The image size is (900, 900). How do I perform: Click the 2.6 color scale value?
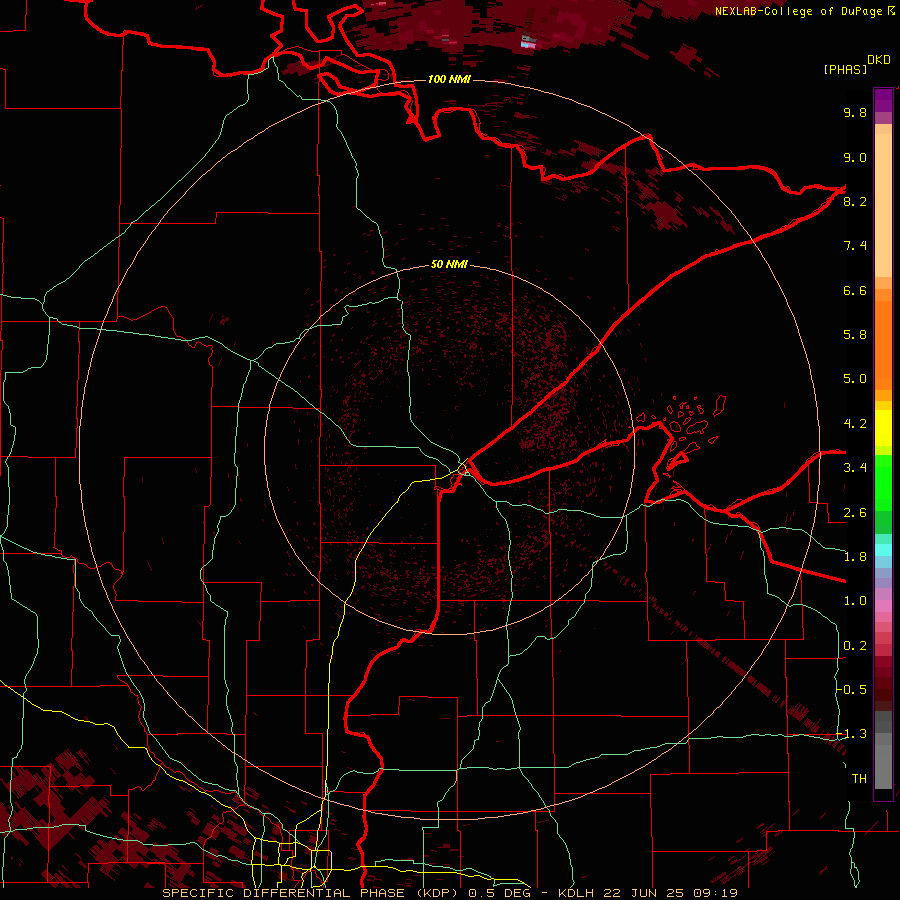(855, 513)
